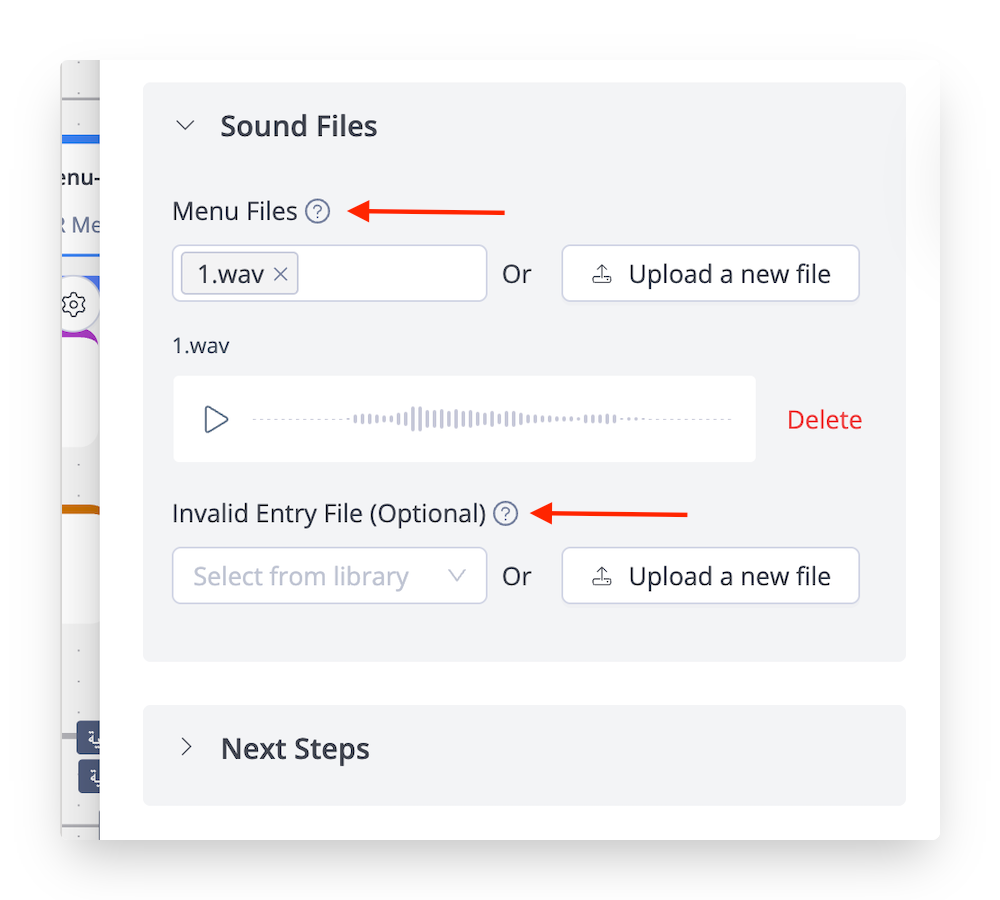Screen dimensions: 1000x900
Task: Seek within the 1.wav waveform
Action: pyautogui.click(x=490, y=419)
